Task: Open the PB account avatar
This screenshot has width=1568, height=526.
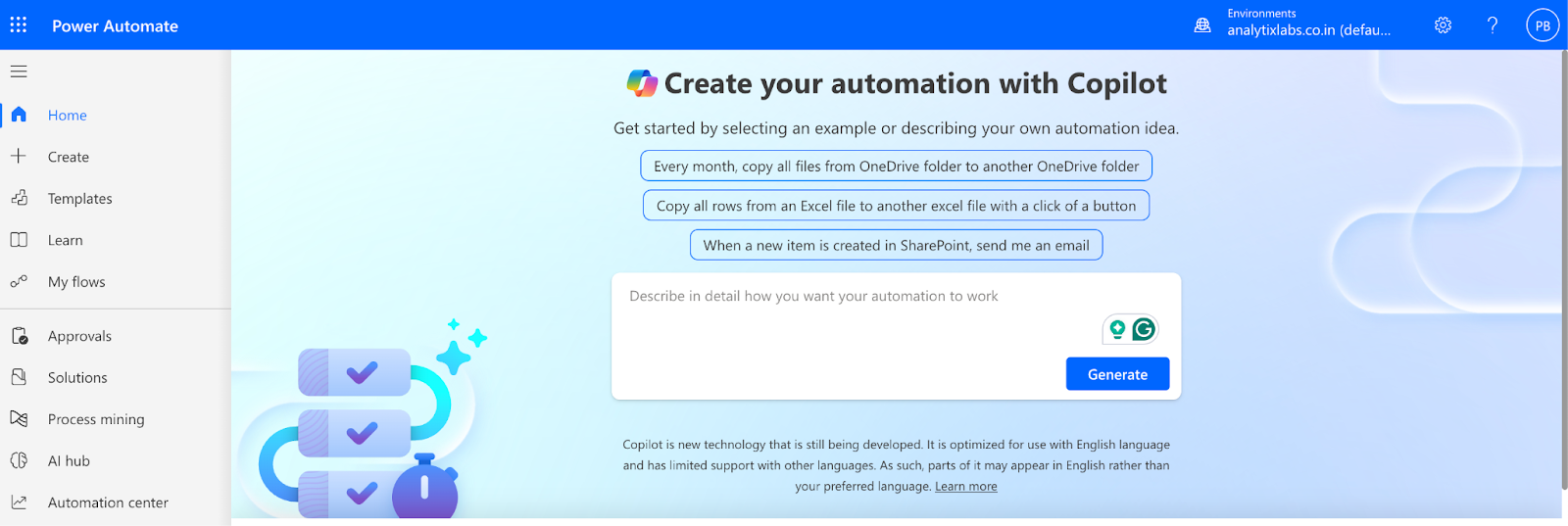Action: click(1543, 25)
